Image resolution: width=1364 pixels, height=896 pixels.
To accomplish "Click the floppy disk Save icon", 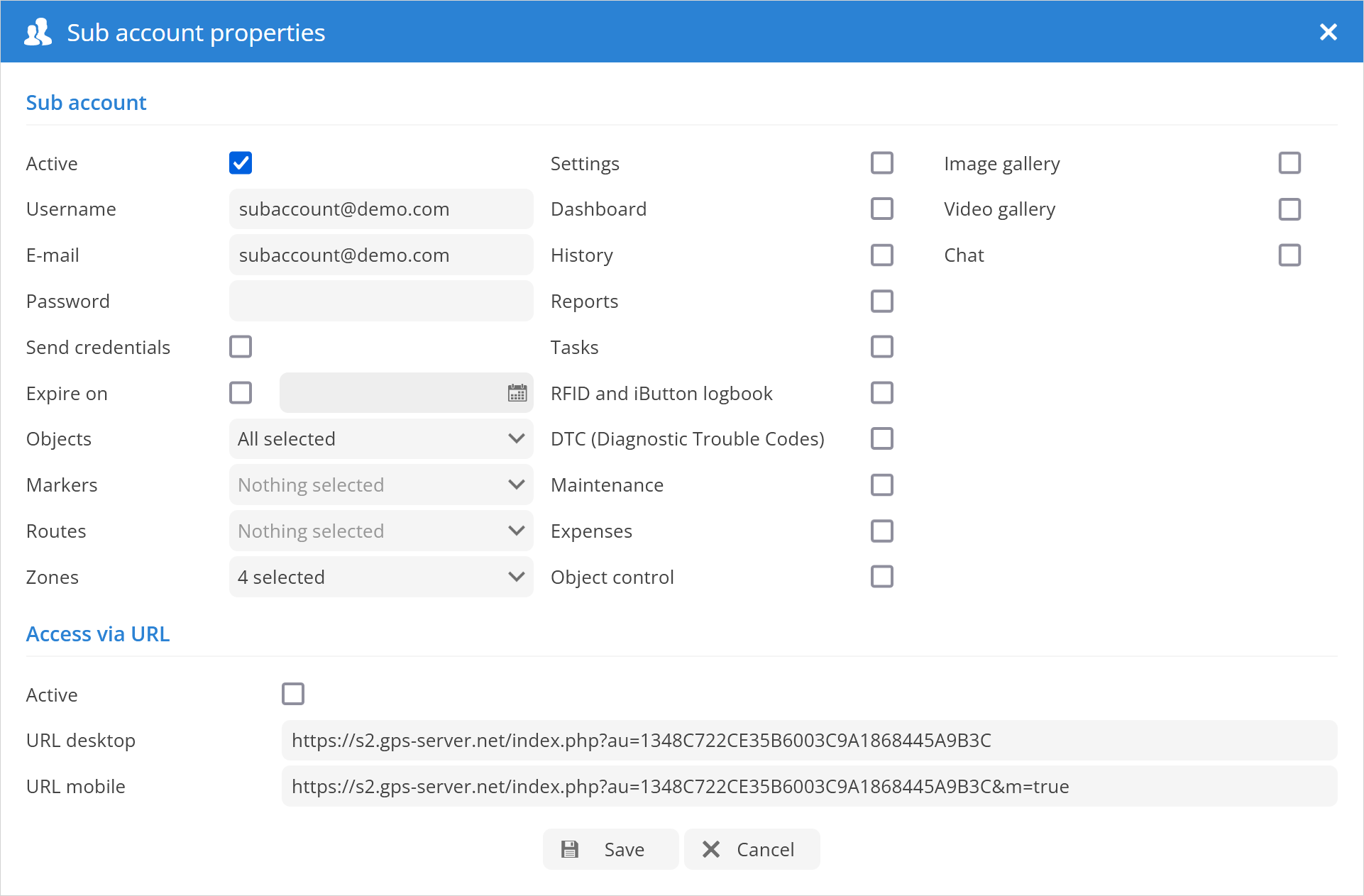I will tap(570, 849).
